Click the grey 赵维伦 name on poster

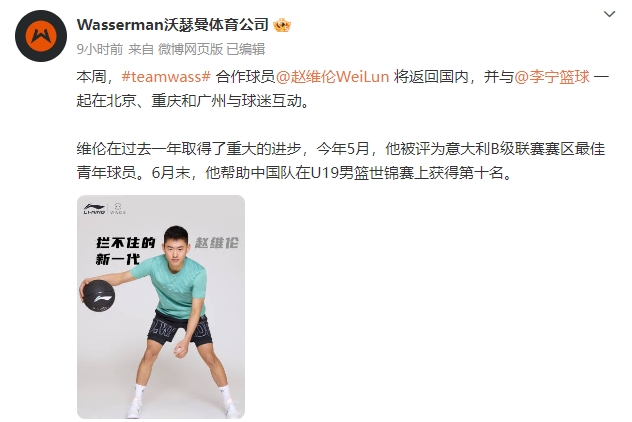(217, 243)
